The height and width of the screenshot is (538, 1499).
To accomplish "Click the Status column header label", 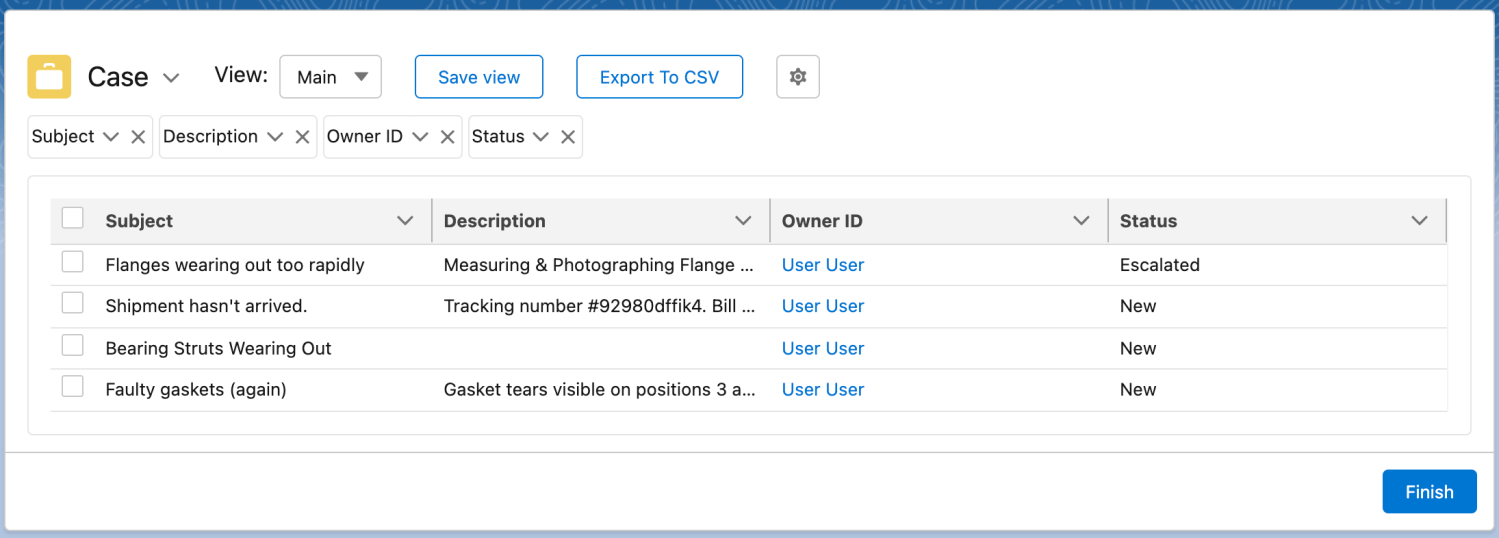I will click(1148, 221).
